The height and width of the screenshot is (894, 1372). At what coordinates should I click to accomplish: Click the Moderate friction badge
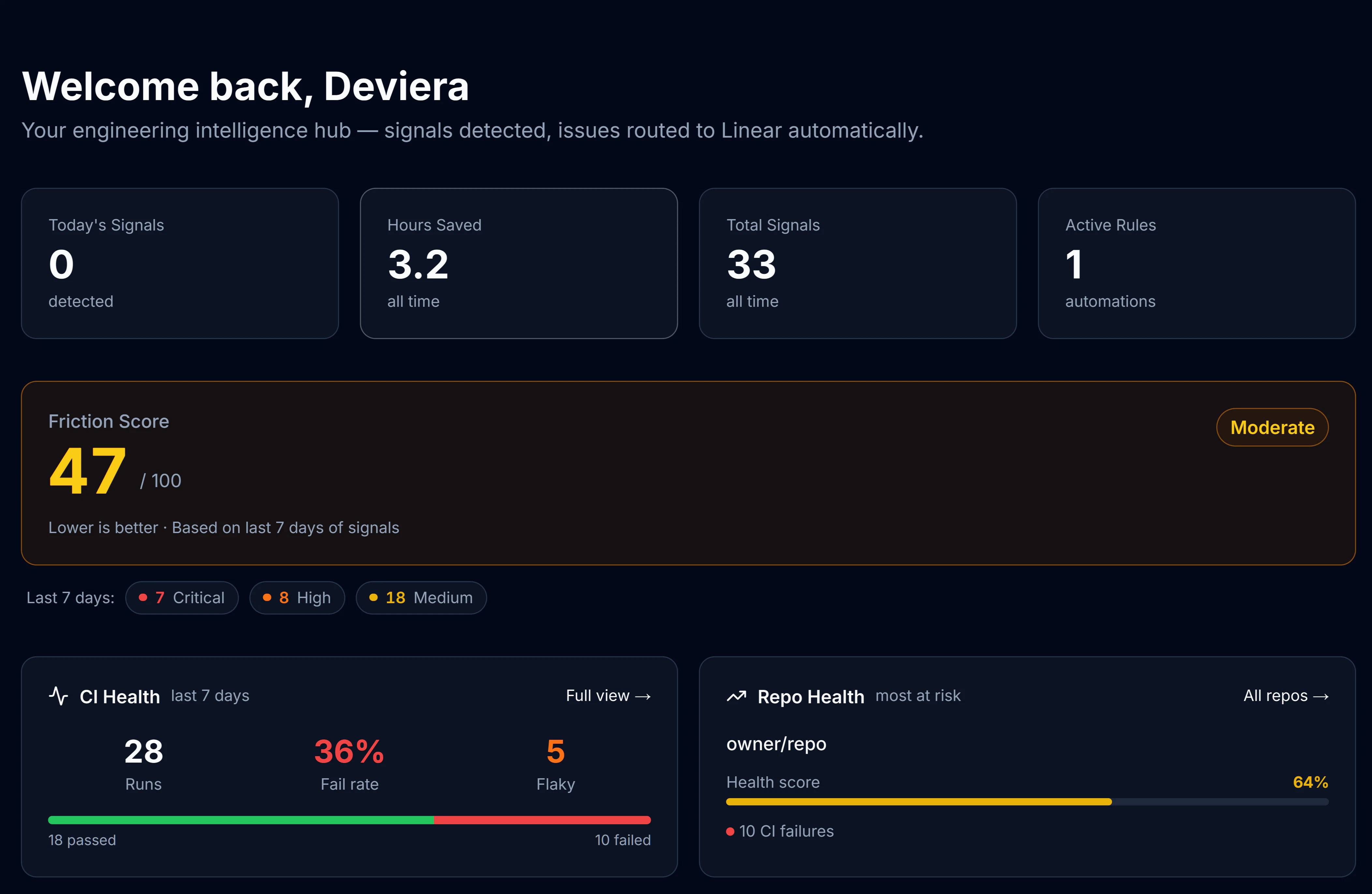point(1272,427)
